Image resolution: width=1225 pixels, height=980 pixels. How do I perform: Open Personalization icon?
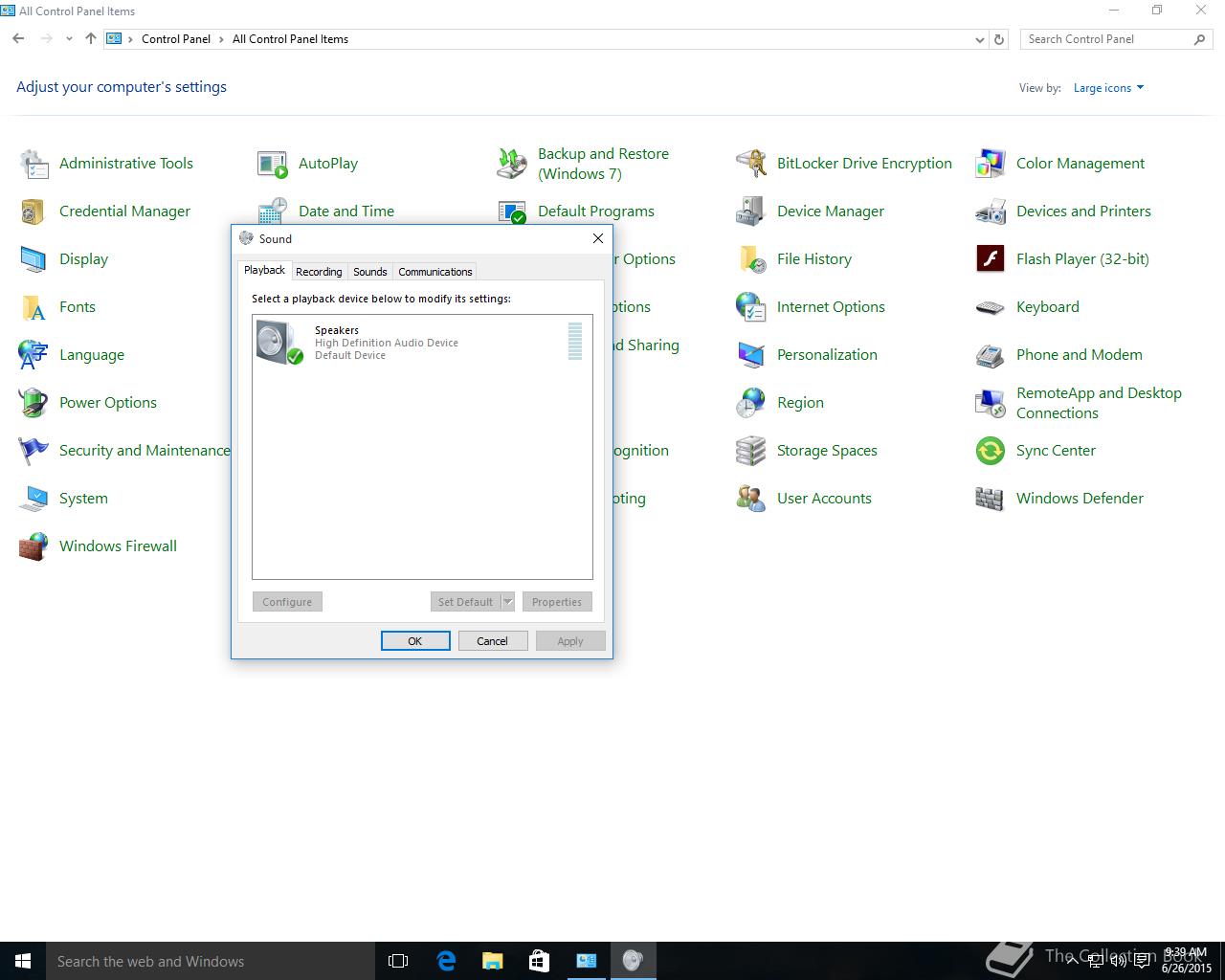point(751,355)
